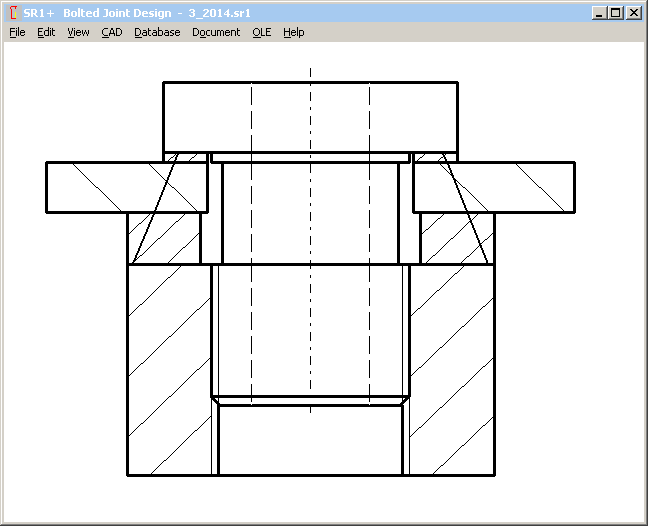Open the File menu
This screenshot has width=648, height=526.
click(x=17, y=32)
